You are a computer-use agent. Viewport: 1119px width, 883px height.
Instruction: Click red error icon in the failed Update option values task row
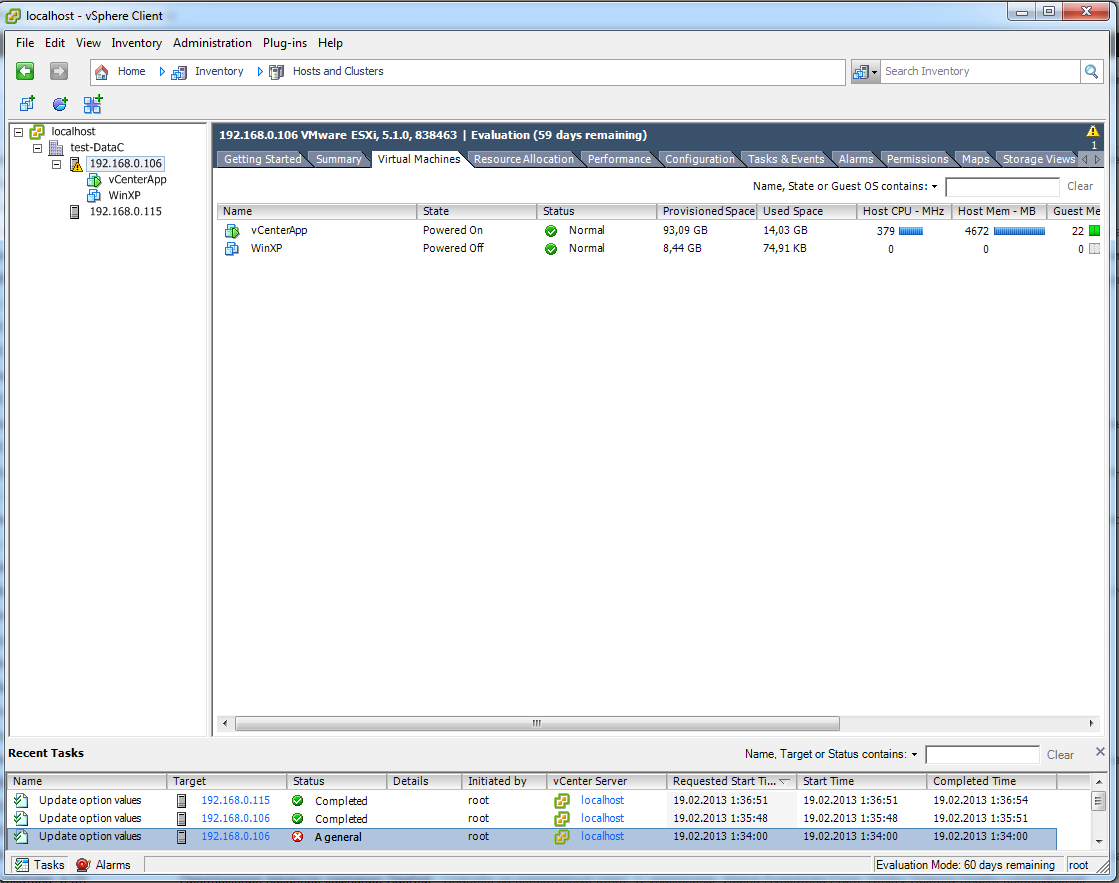(298, 837)
